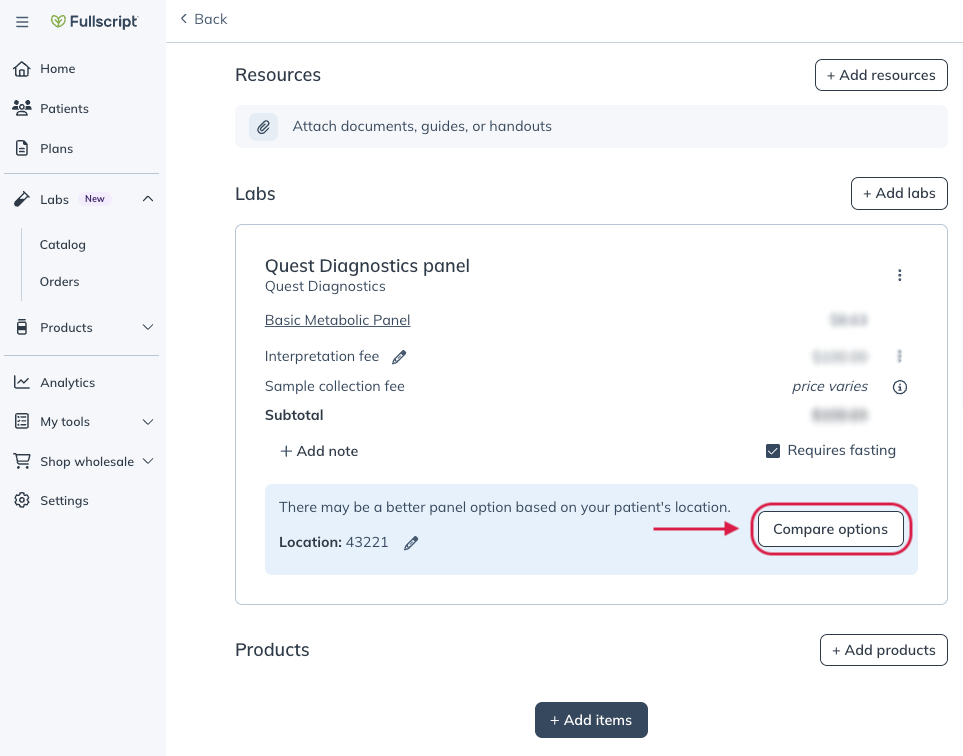Open the Labs Orders page
The height and width of the screenshot is (756, 963).
click(60, 281)
